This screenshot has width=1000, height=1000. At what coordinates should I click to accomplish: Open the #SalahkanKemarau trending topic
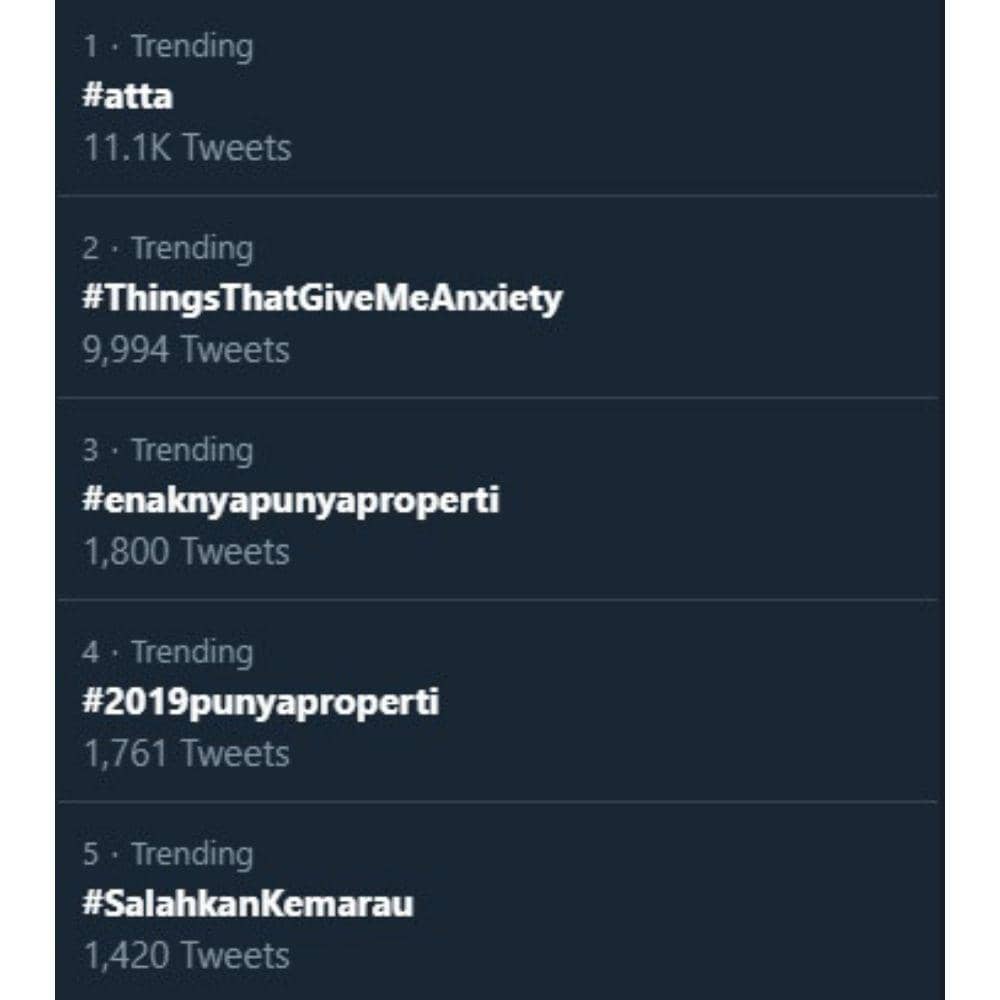(x=247, y=904)
